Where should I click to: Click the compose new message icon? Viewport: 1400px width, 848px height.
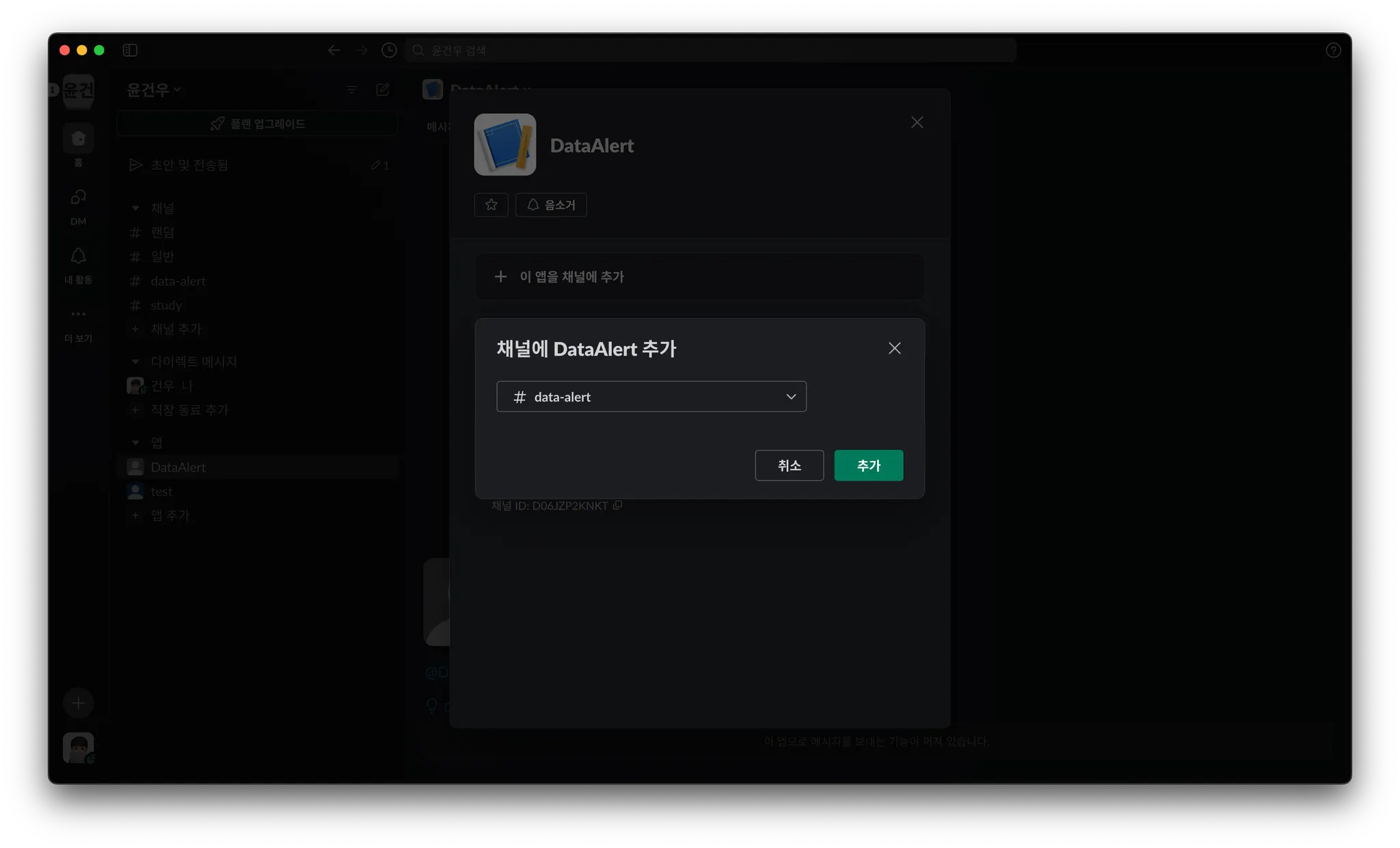click(383, 90)
